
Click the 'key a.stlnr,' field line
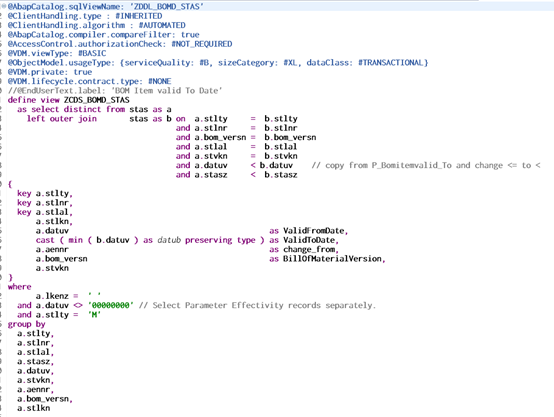coord(45,203)
